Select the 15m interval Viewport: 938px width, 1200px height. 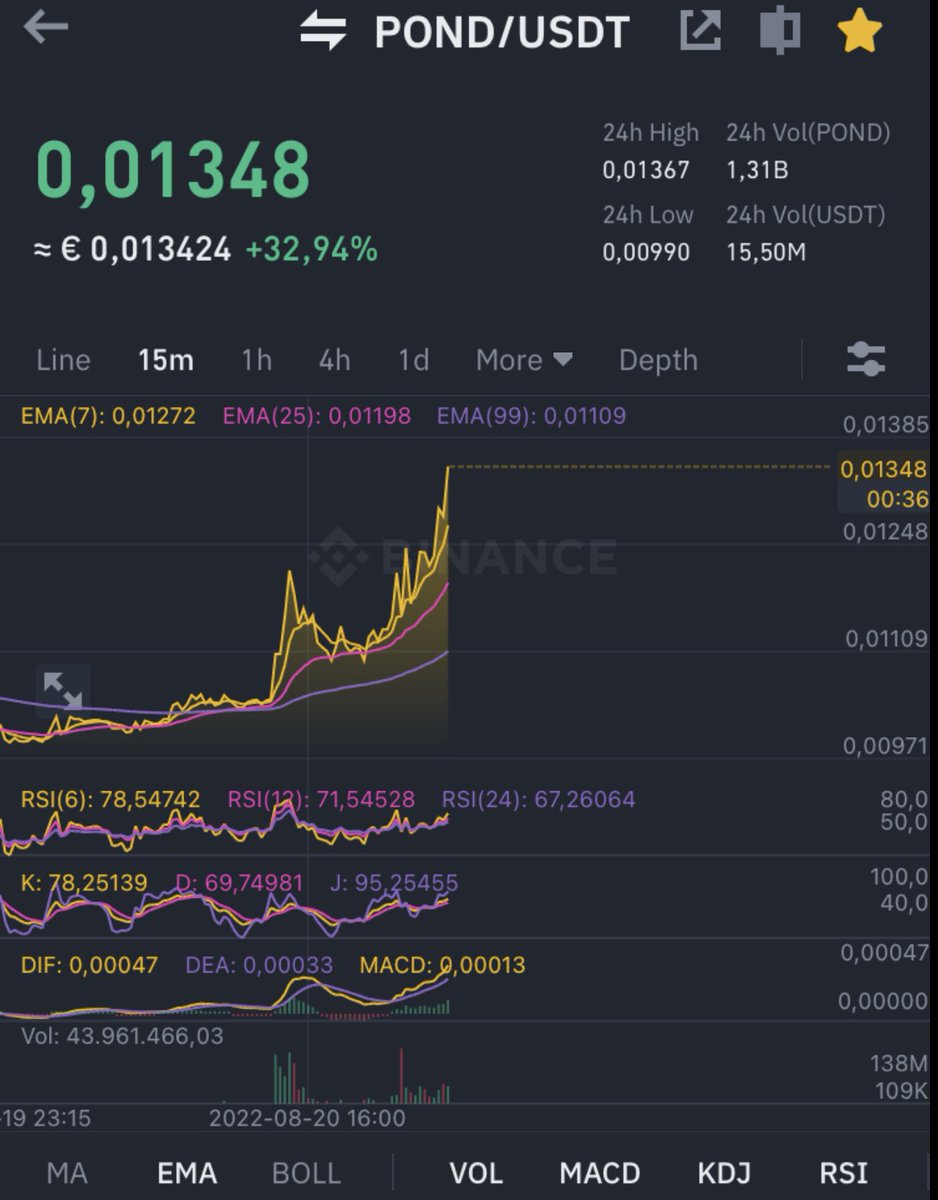coord(166,360)
